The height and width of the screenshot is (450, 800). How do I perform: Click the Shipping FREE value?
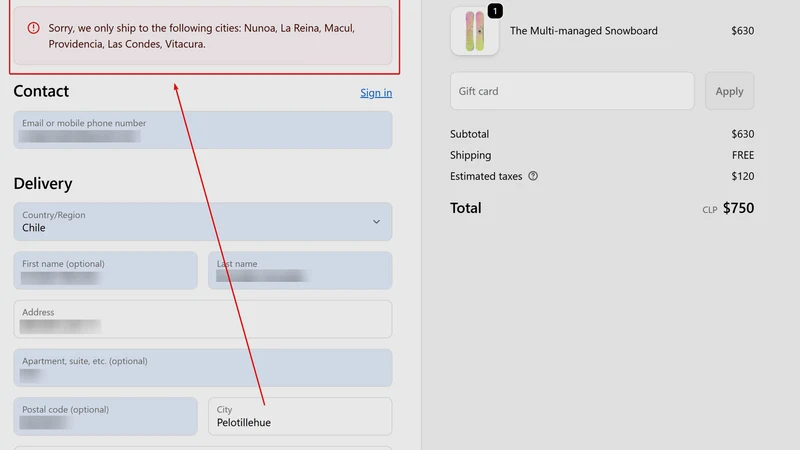[743, 155]
